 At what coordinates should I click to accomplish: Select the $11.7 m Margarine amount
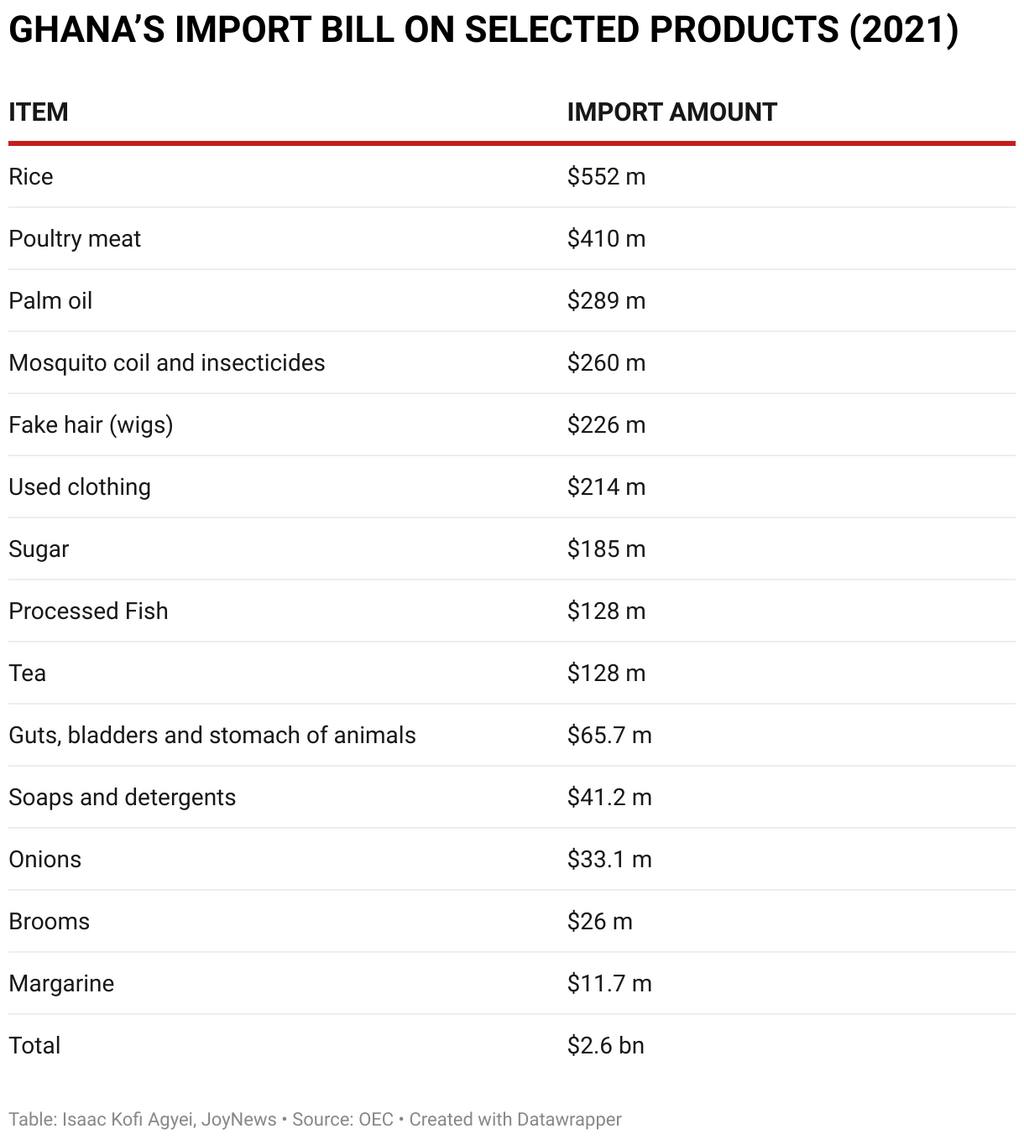pyautogui.click(x=609, y=983)
